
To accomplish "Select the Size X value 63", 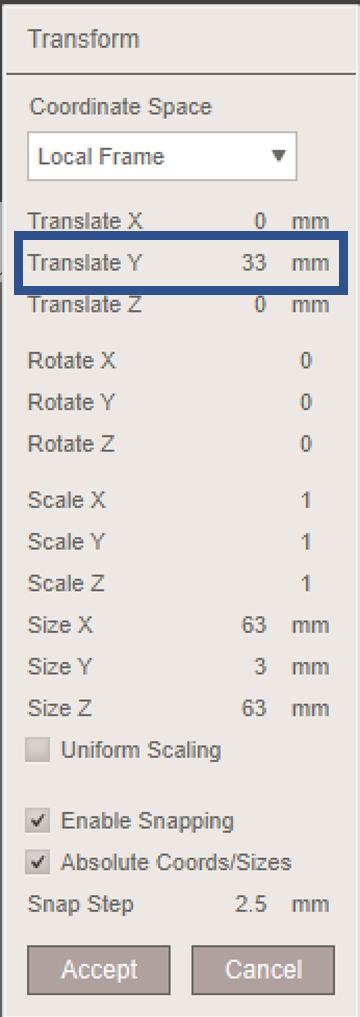I will pos(254,625).
